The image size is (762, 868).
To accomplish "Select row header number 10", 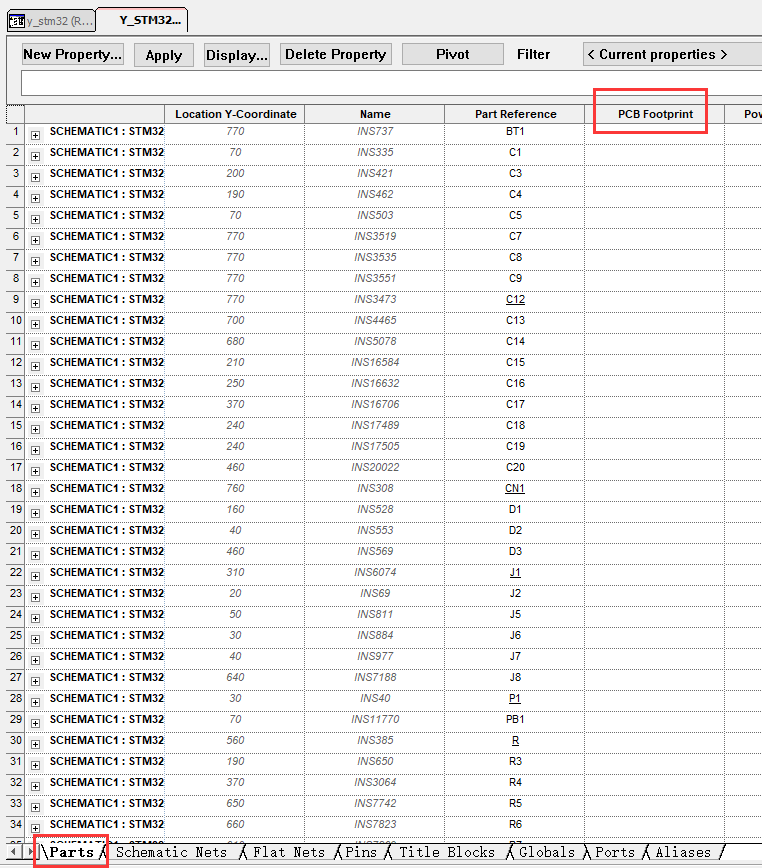I will [15, 321].
